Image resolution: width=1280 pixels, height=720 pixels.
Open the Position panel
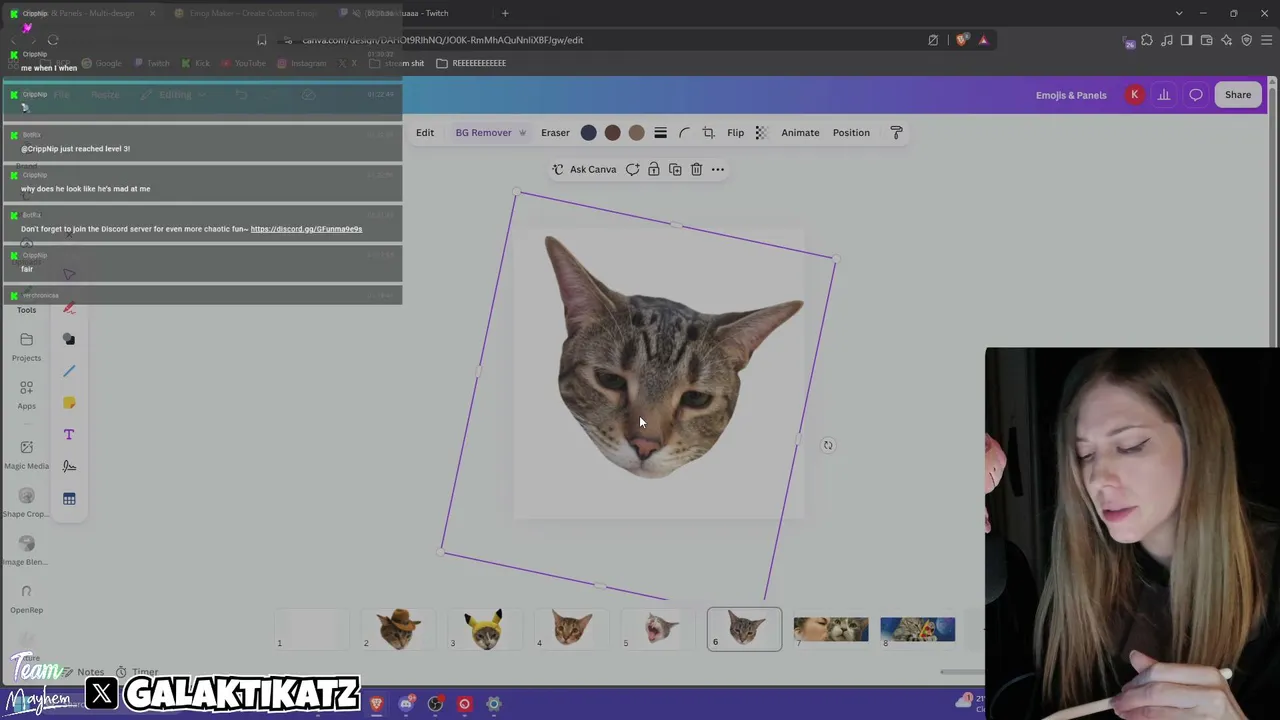point(851,132)
